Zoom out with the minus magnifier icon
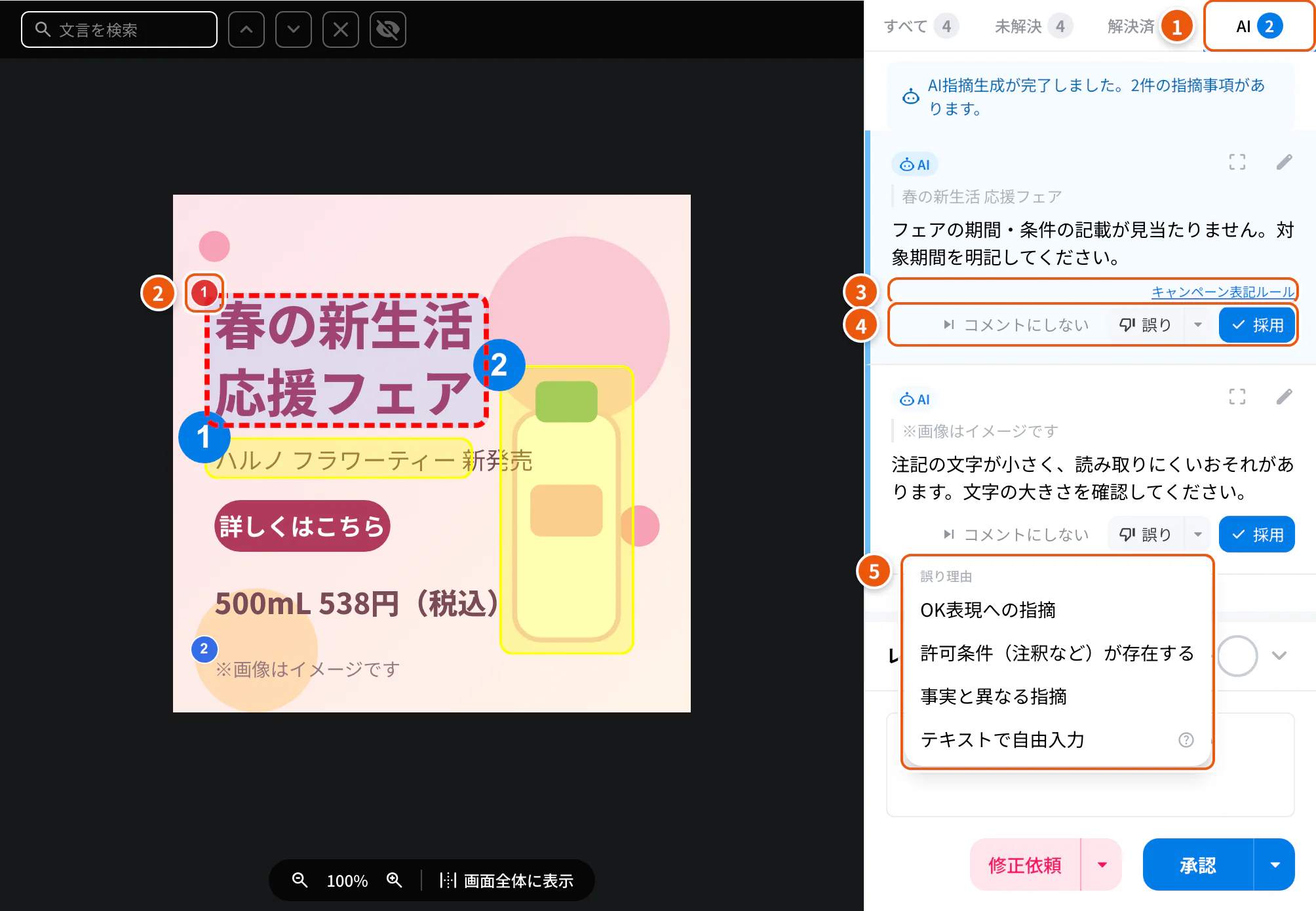 [x=300, y=880]
